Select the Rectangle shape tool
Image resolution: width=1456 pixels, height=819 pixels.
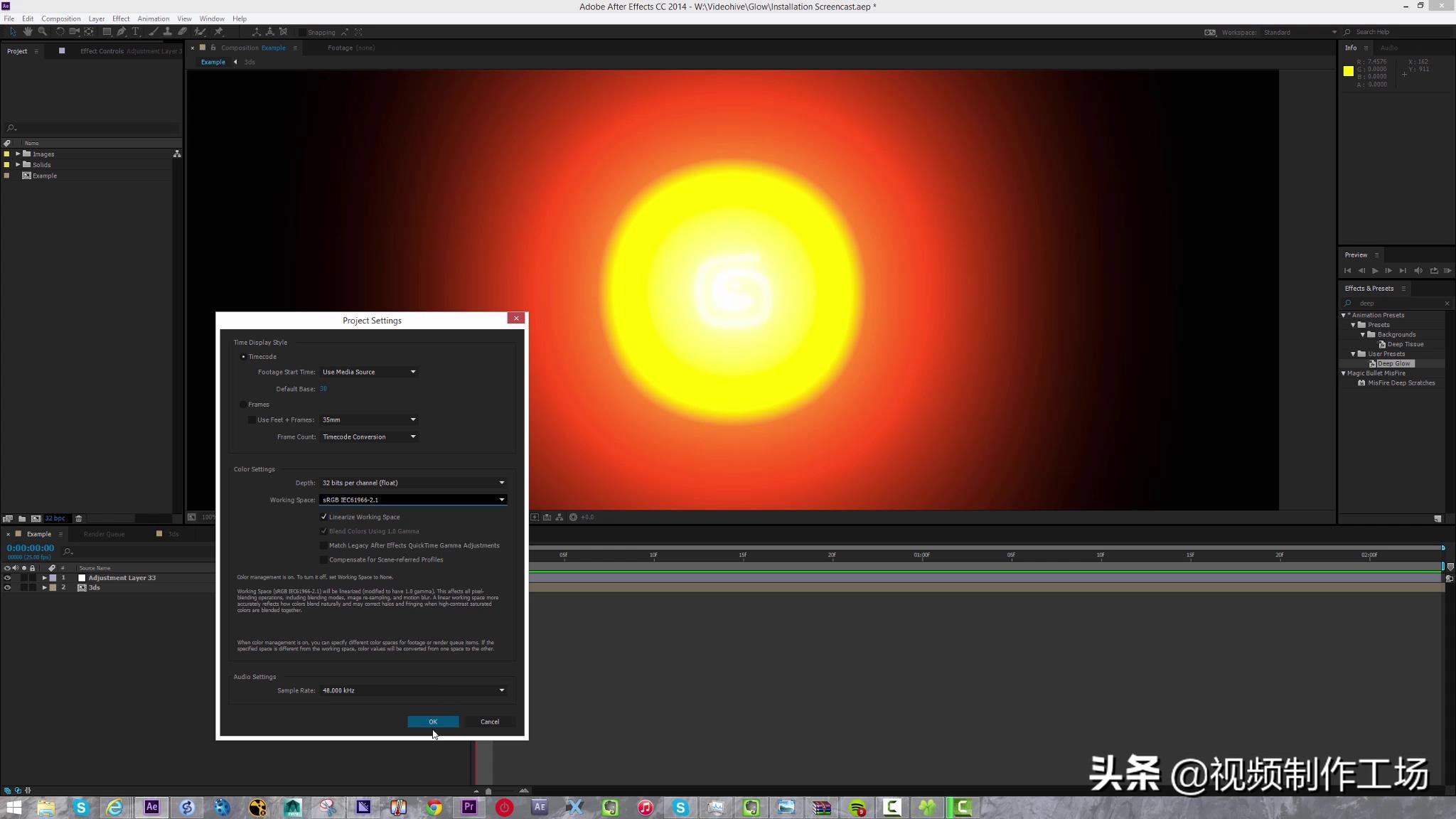pyautogui.click(x=106, y=31)
